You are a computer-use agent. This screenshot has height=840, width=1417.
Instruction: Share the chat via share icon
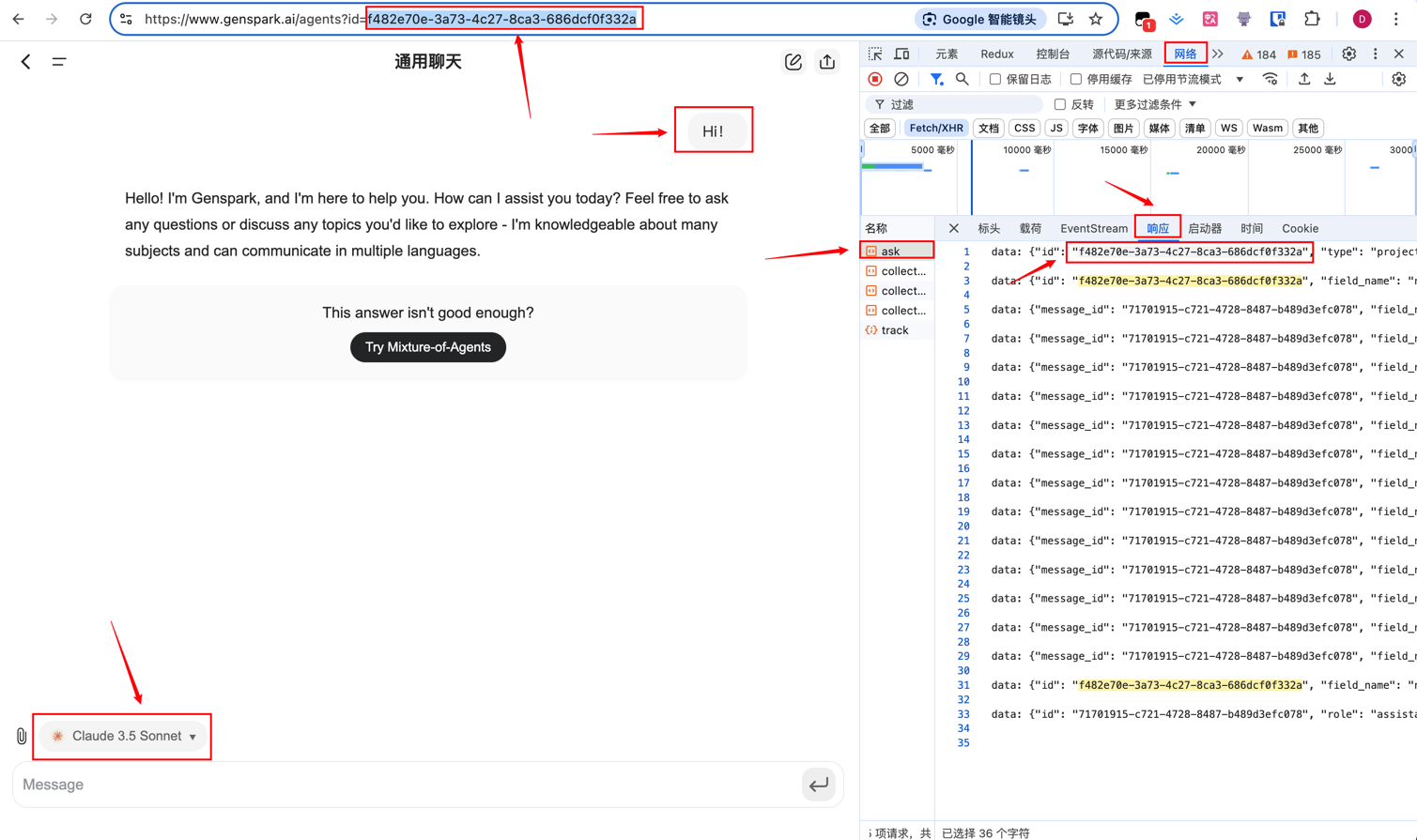point(827,62)
